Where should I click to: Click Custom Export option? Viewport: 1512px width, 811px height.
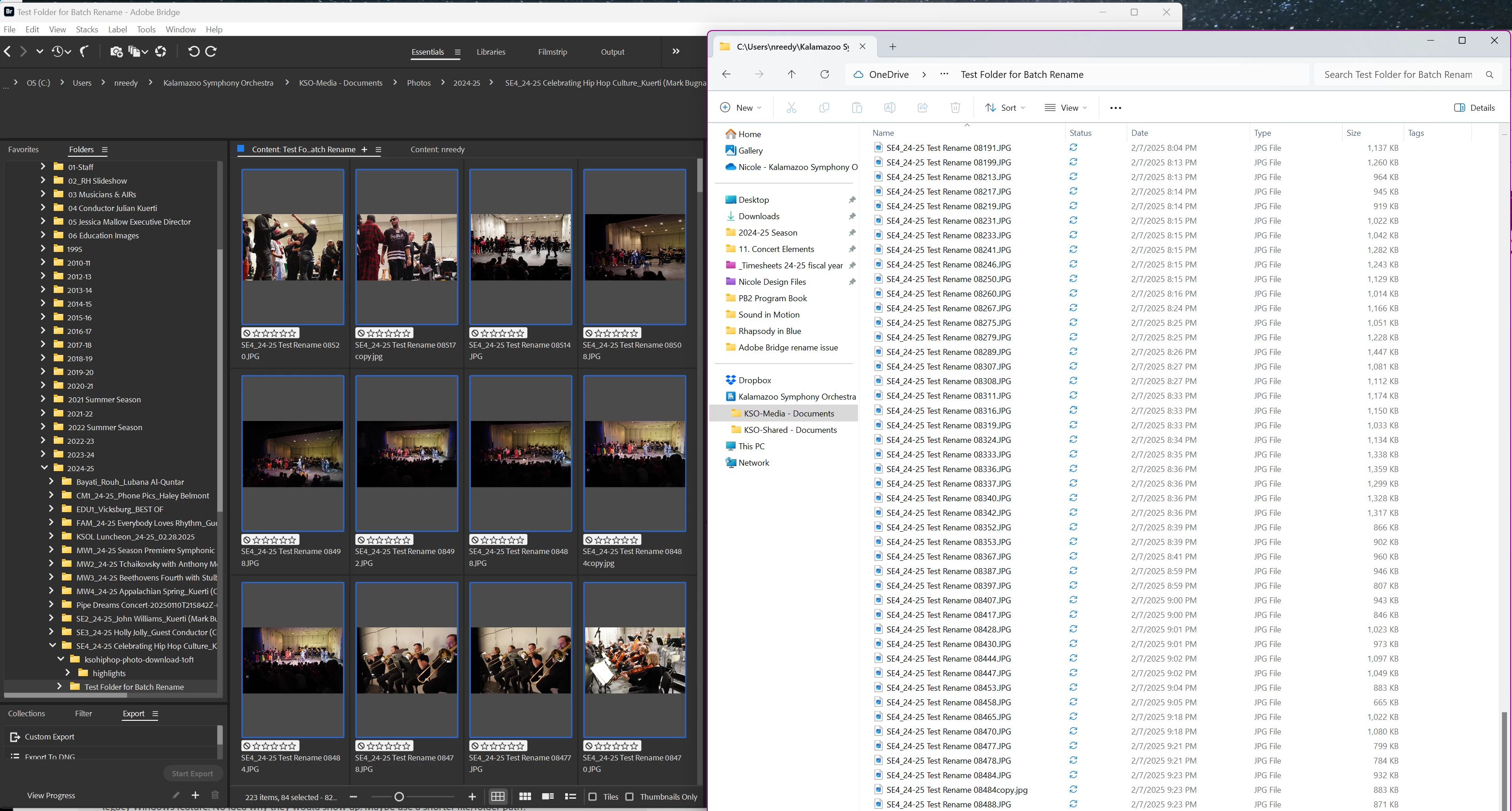tap(49, 736)
